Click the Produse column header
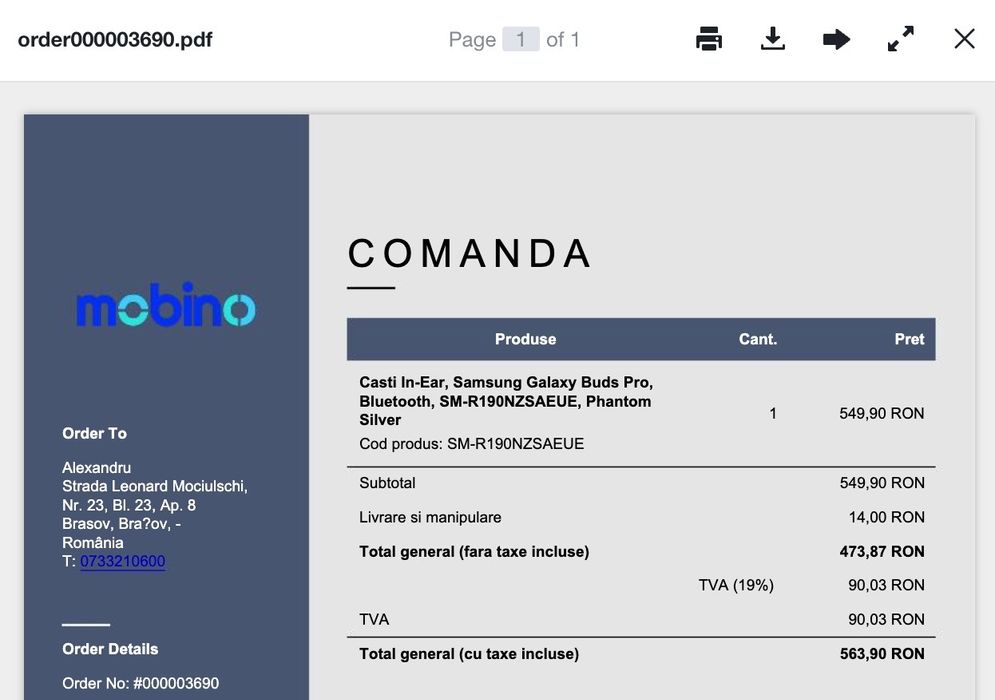Viewport: 995px width, 700px height. (525, 339)
